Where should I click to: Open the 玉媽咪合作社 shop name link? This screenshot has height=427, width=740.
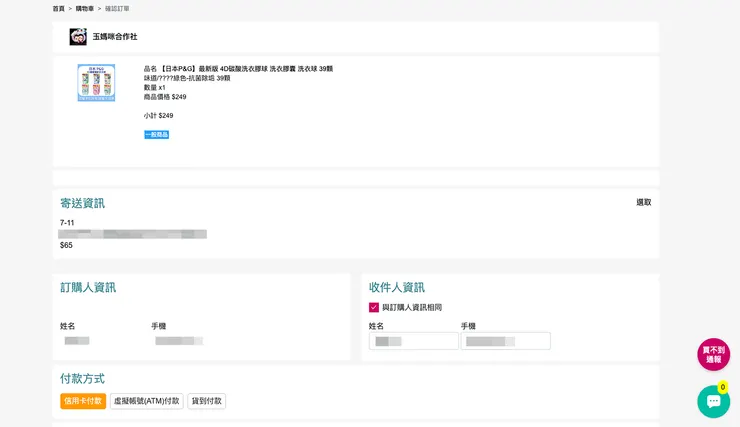point(115,37)
